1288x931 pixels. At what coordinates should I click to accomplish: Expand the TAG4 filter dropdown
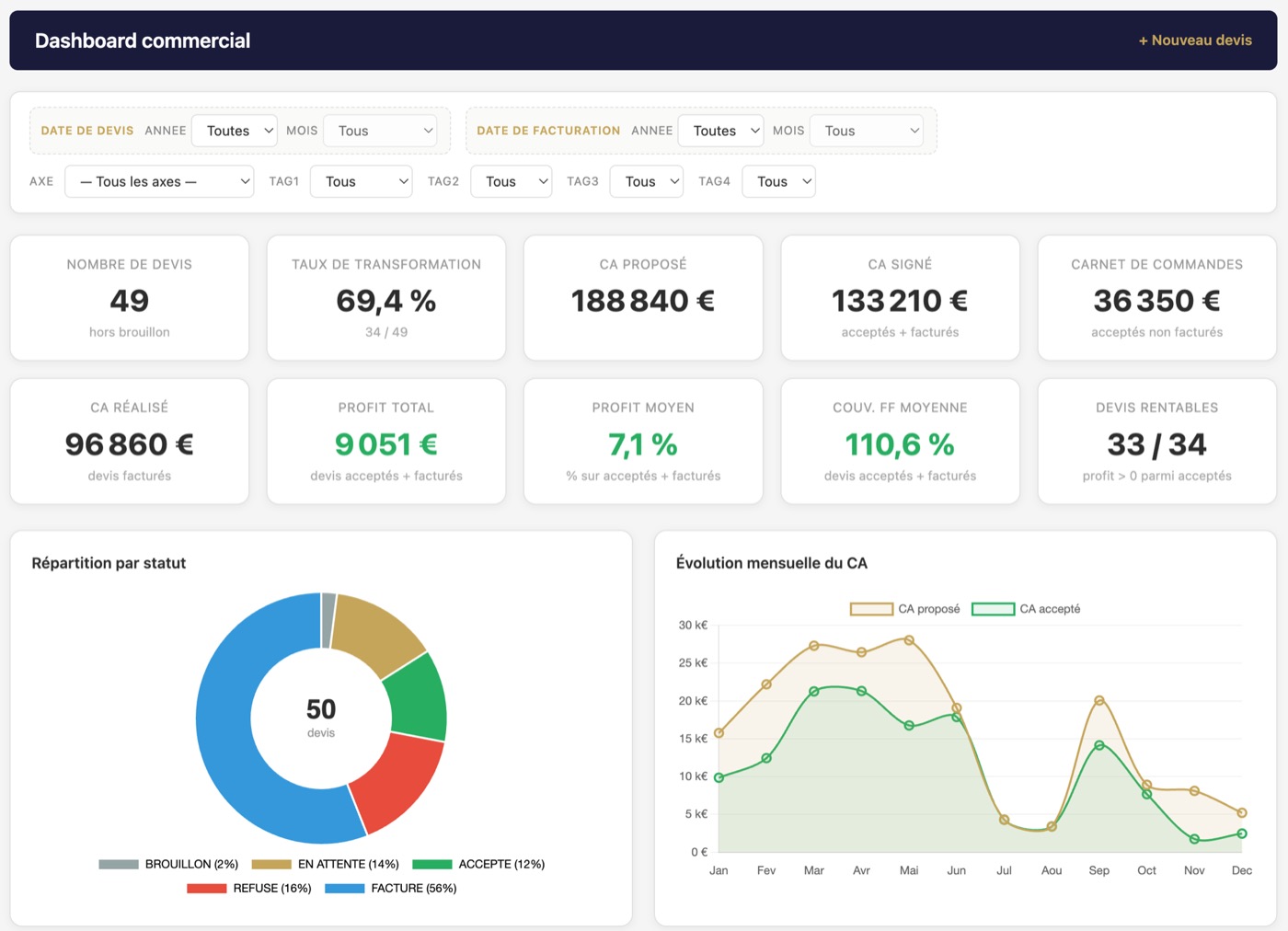click(x=779, y=181)
